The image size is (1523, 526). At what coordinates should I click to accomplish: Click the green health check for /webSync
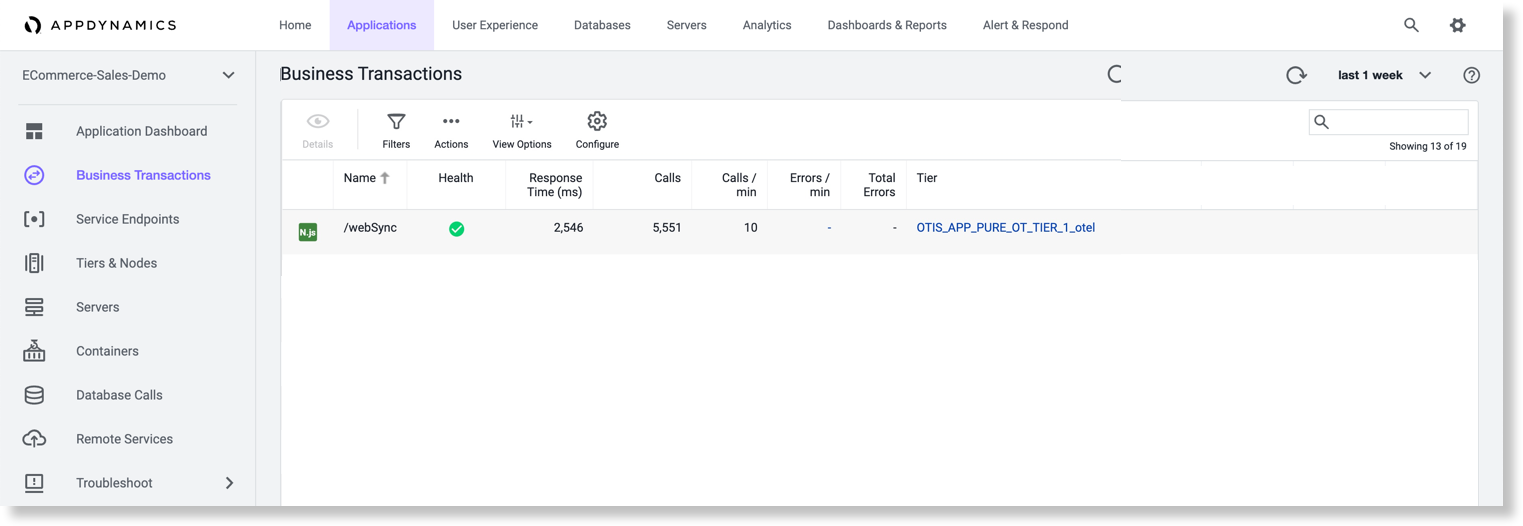click(x=456, y=229)
